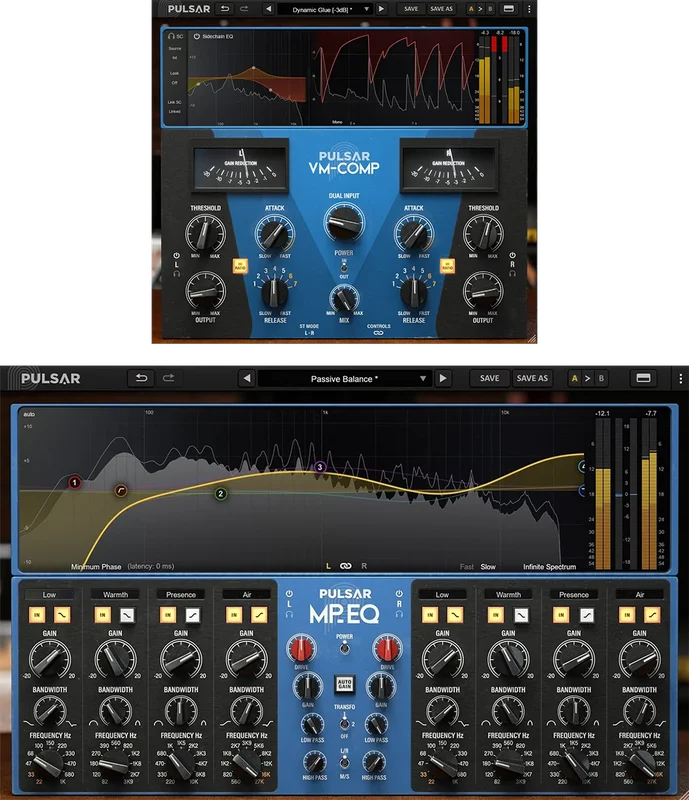Click Minimum Phase mode in MP-EQ
This screenshot has width=689, height=800.
point(96,567)
